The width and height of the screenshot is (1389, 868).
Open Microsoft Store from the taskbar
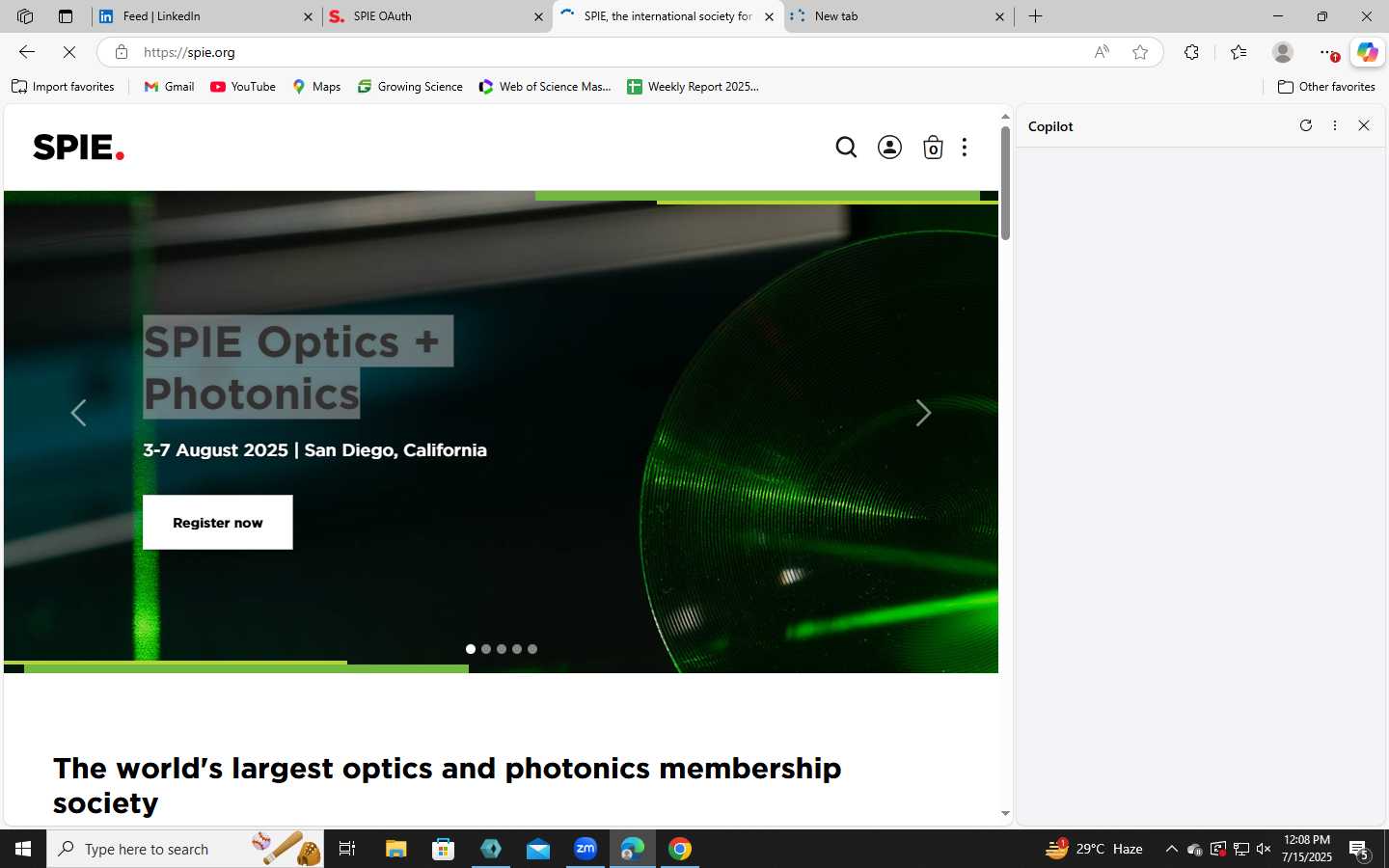443,849
